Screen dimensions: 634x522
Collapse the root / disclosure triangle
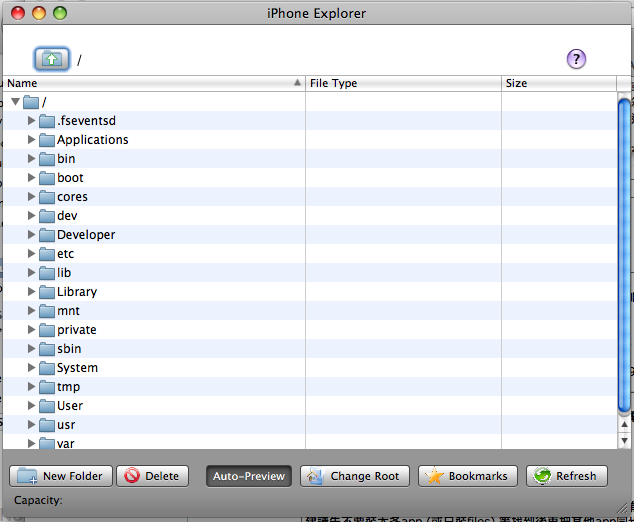tap(15, 101)
